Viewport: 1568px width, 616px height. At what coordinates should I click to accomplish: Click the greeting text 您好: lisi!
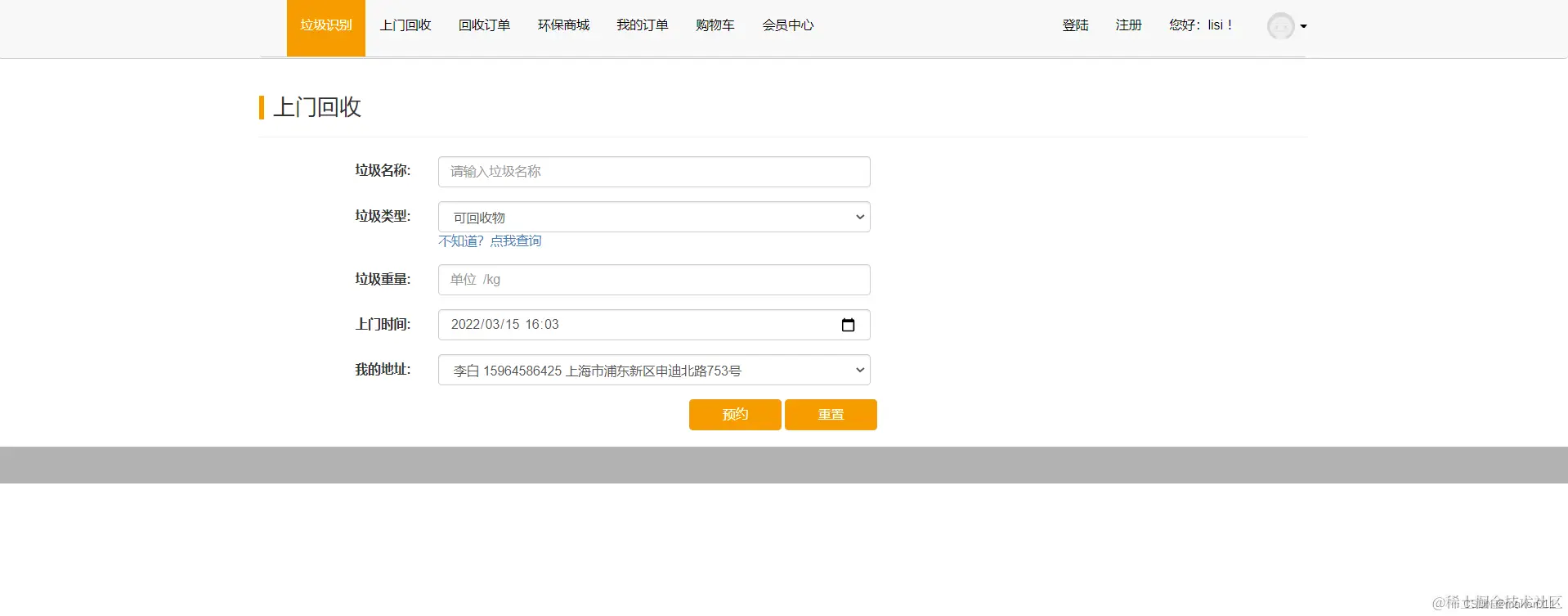click(x=1200, y=25)
